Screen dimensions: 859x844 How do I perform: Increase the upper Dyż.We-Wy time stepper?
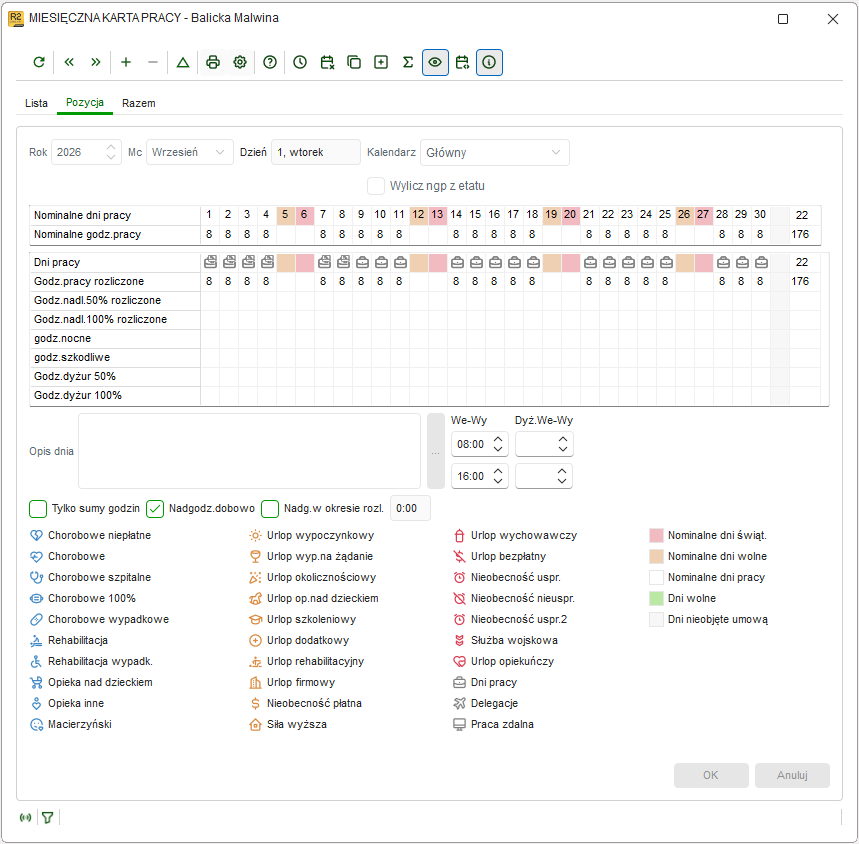pos(563,440)
